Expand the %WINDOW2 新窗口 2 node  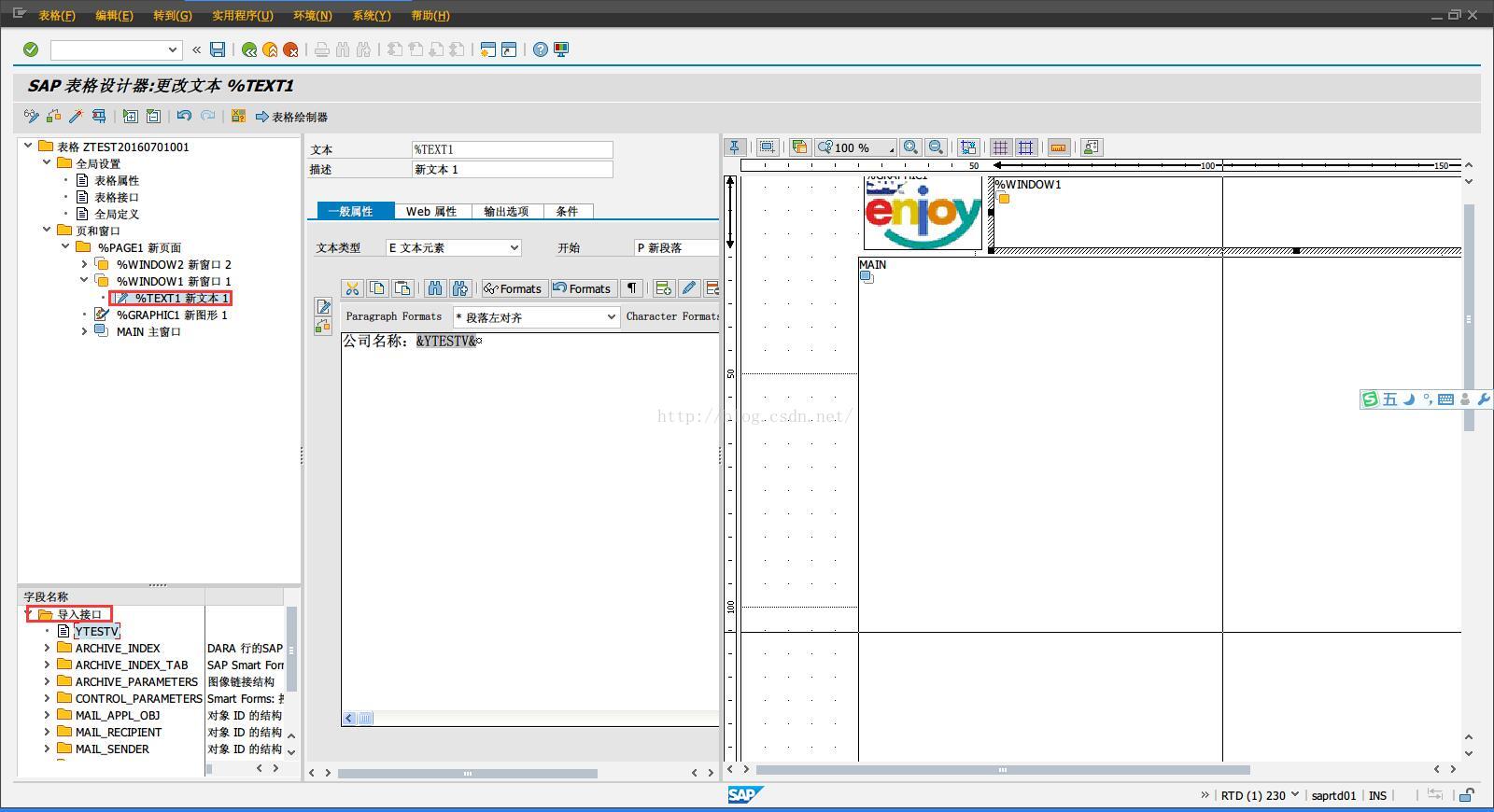[x=84, y=264]
